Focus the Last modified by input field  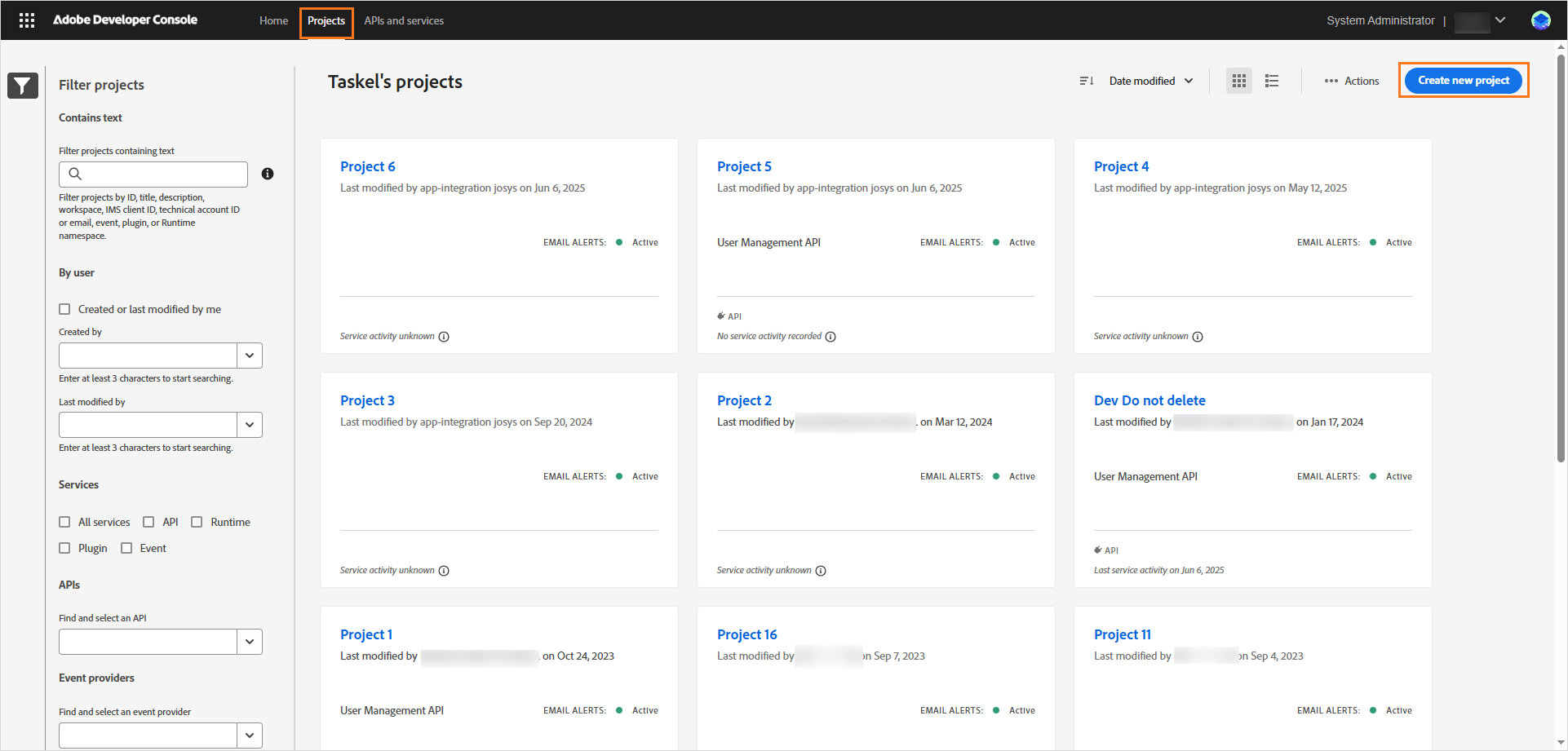click(148, 425)
